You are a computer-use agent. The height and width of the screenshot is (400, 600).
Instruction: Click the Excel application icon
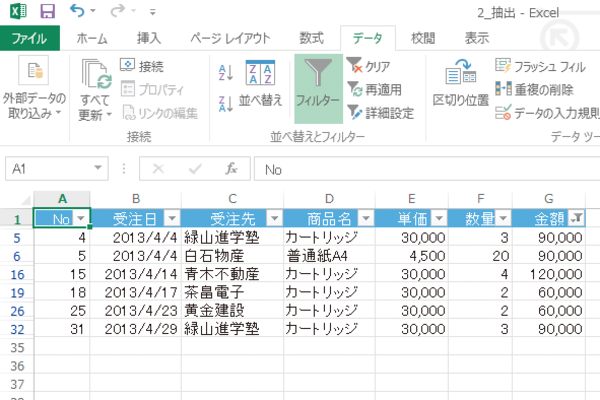tap(18, 11)
